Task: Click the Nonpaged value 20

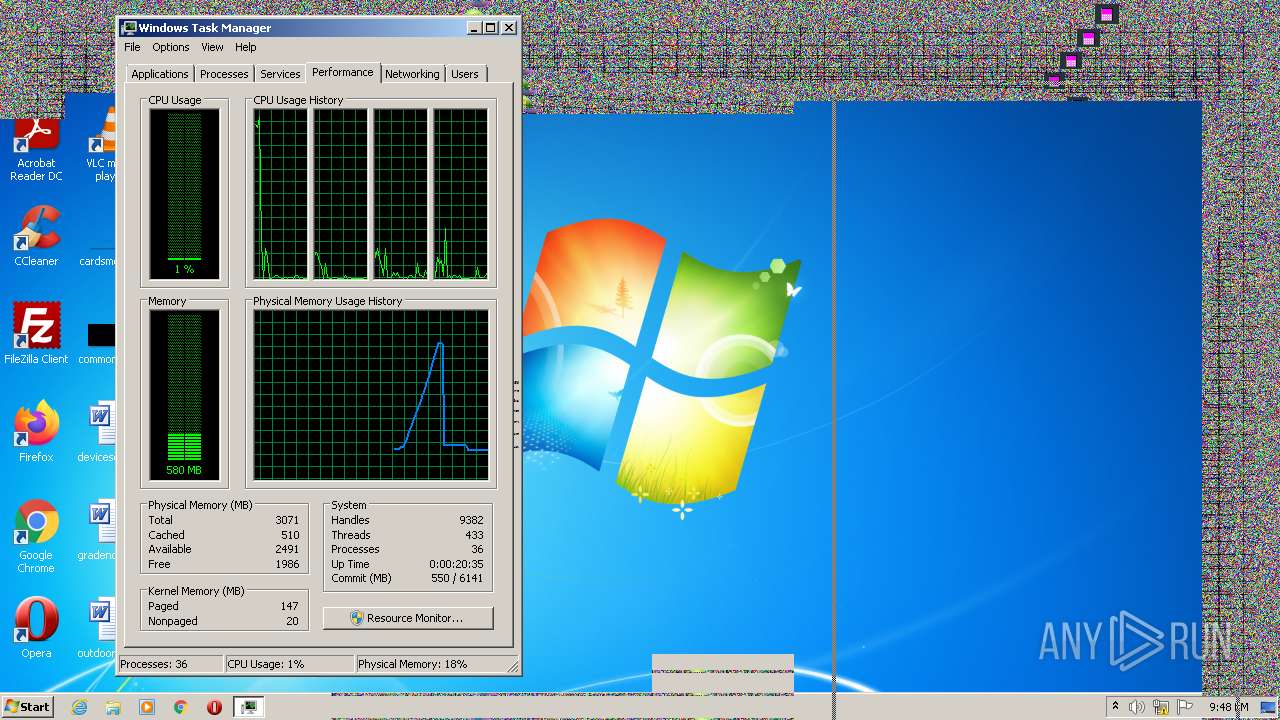Action: click(292, 621)
